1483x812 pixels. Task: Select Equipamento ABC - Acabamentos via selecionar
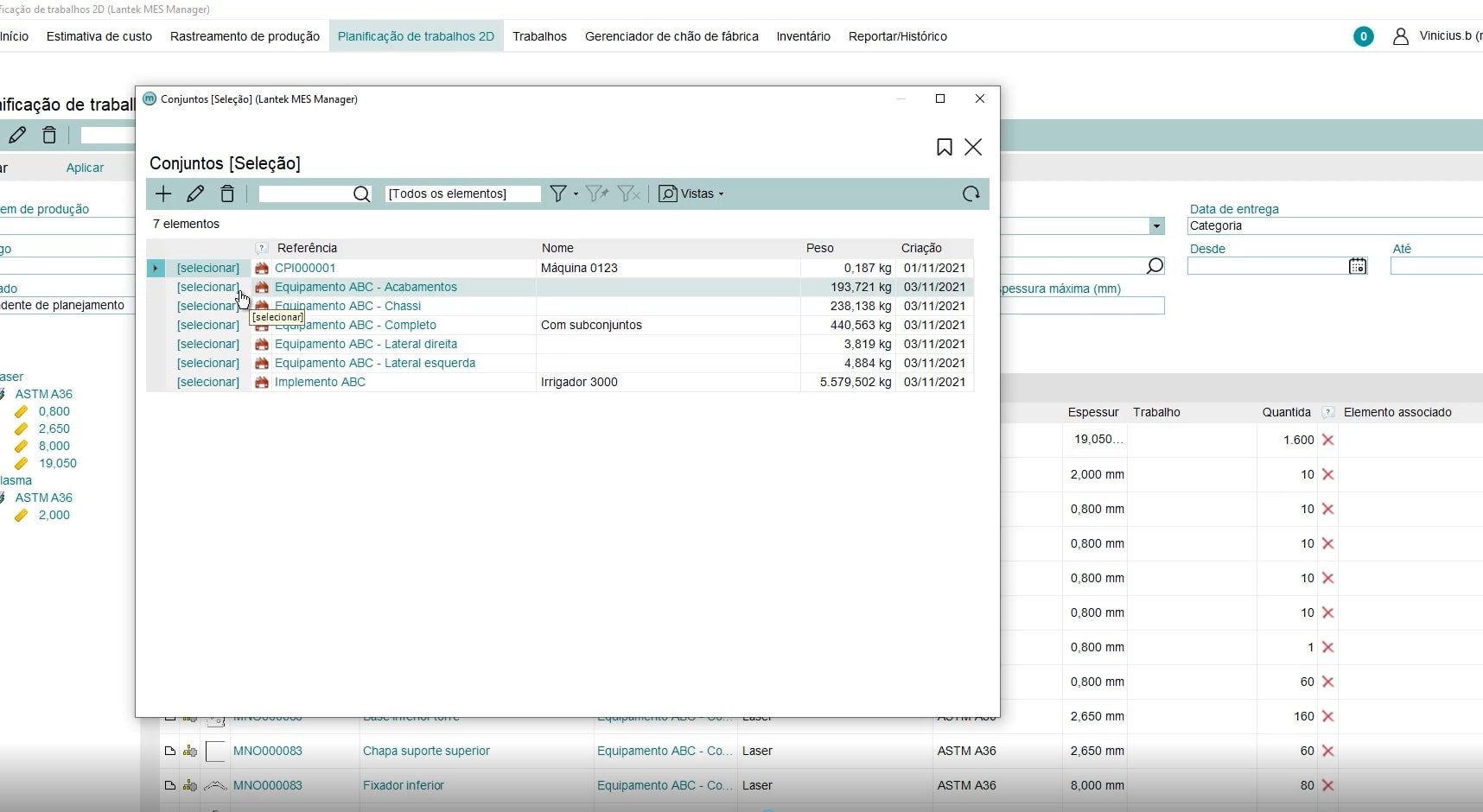point(207,287)
